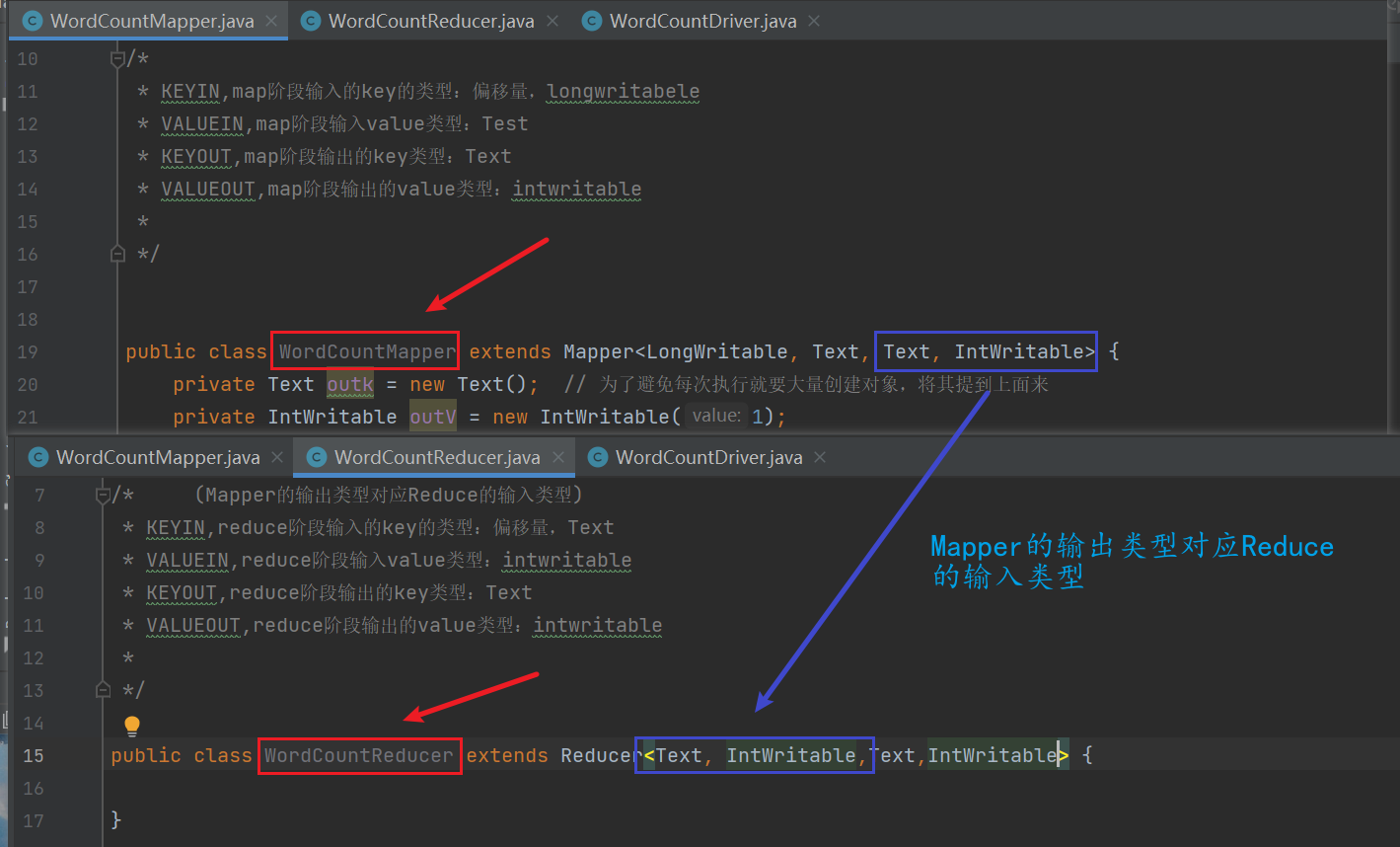The height and width of the screenshot is (847, 1400).
Task: Click 'VALUEIN' in Reducer comment line 9
Action: pyautogui.click(x=187, y=561)
